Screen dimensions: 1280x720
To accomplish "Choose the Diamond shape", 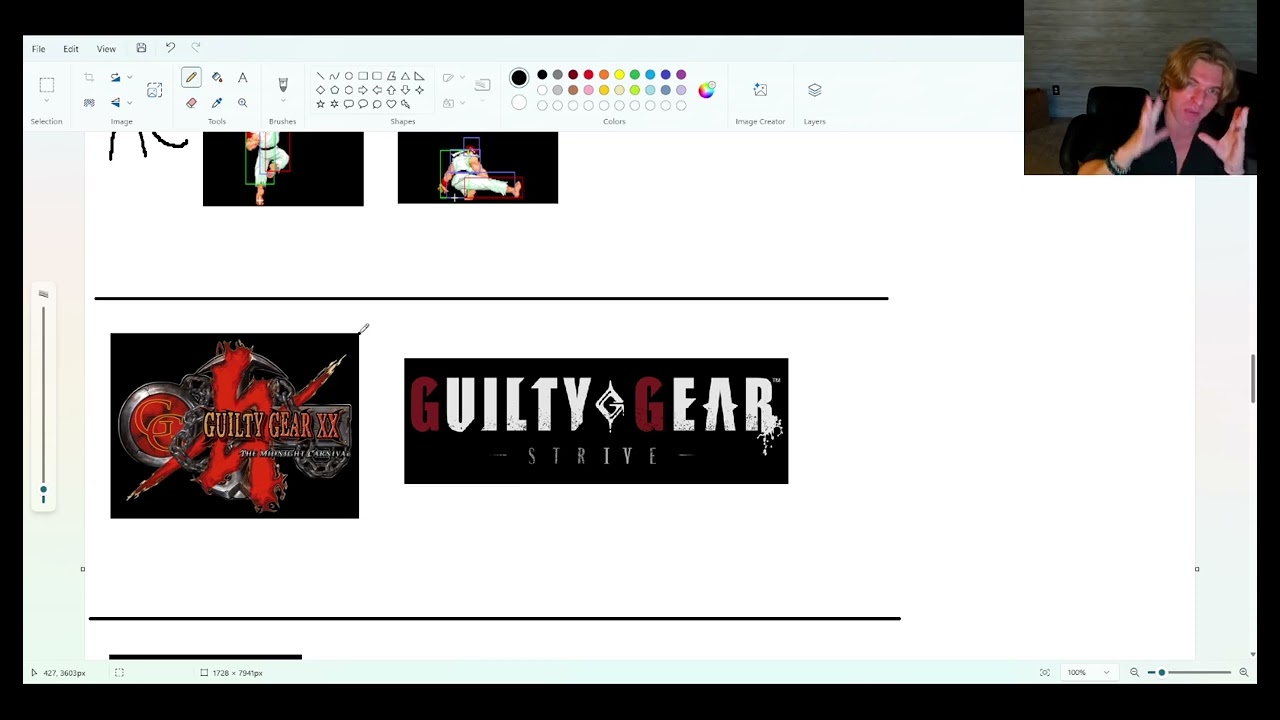I will 320,90.
